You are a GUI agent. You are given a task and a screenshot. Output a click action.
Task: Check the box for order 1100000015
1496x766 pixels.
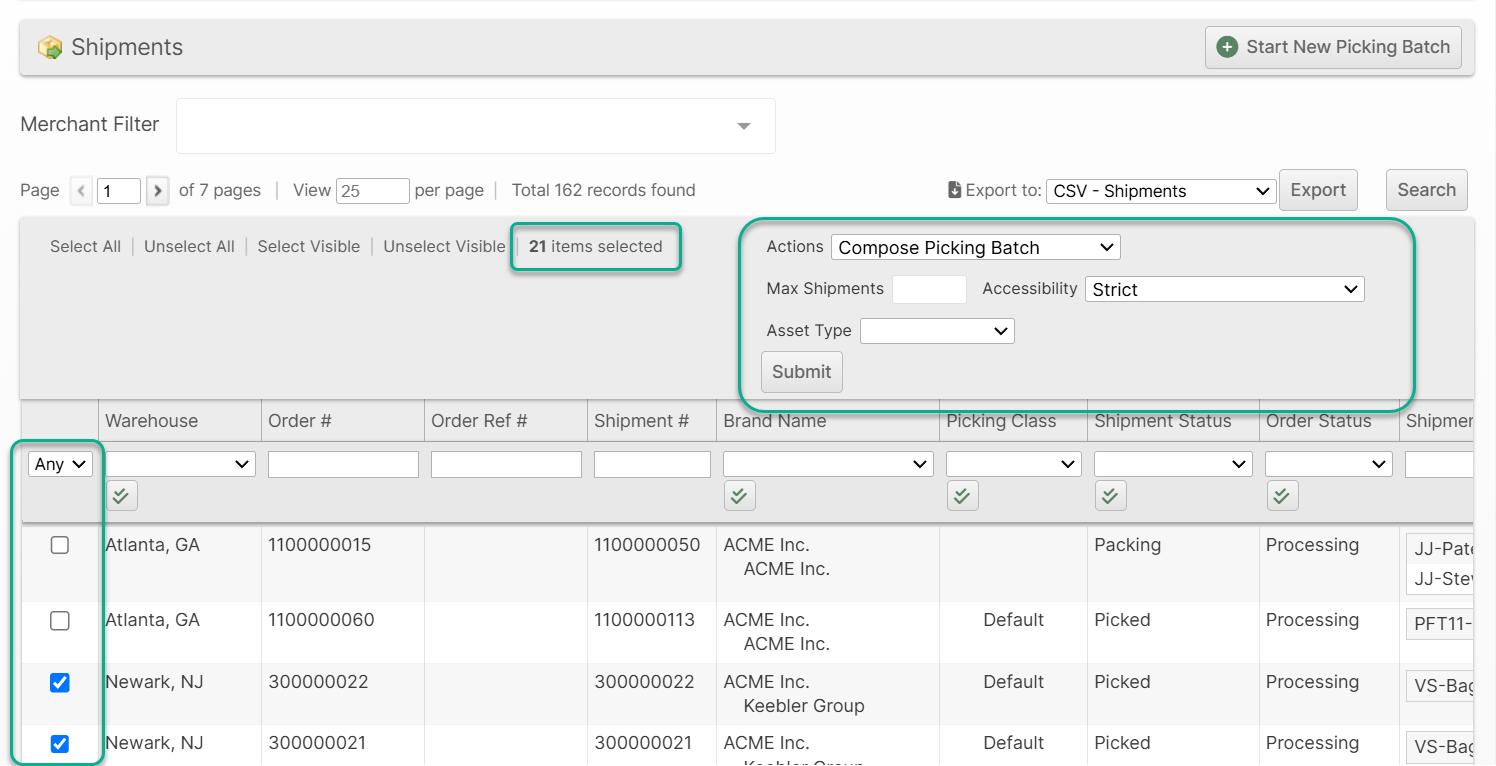(x=60, y=545)
